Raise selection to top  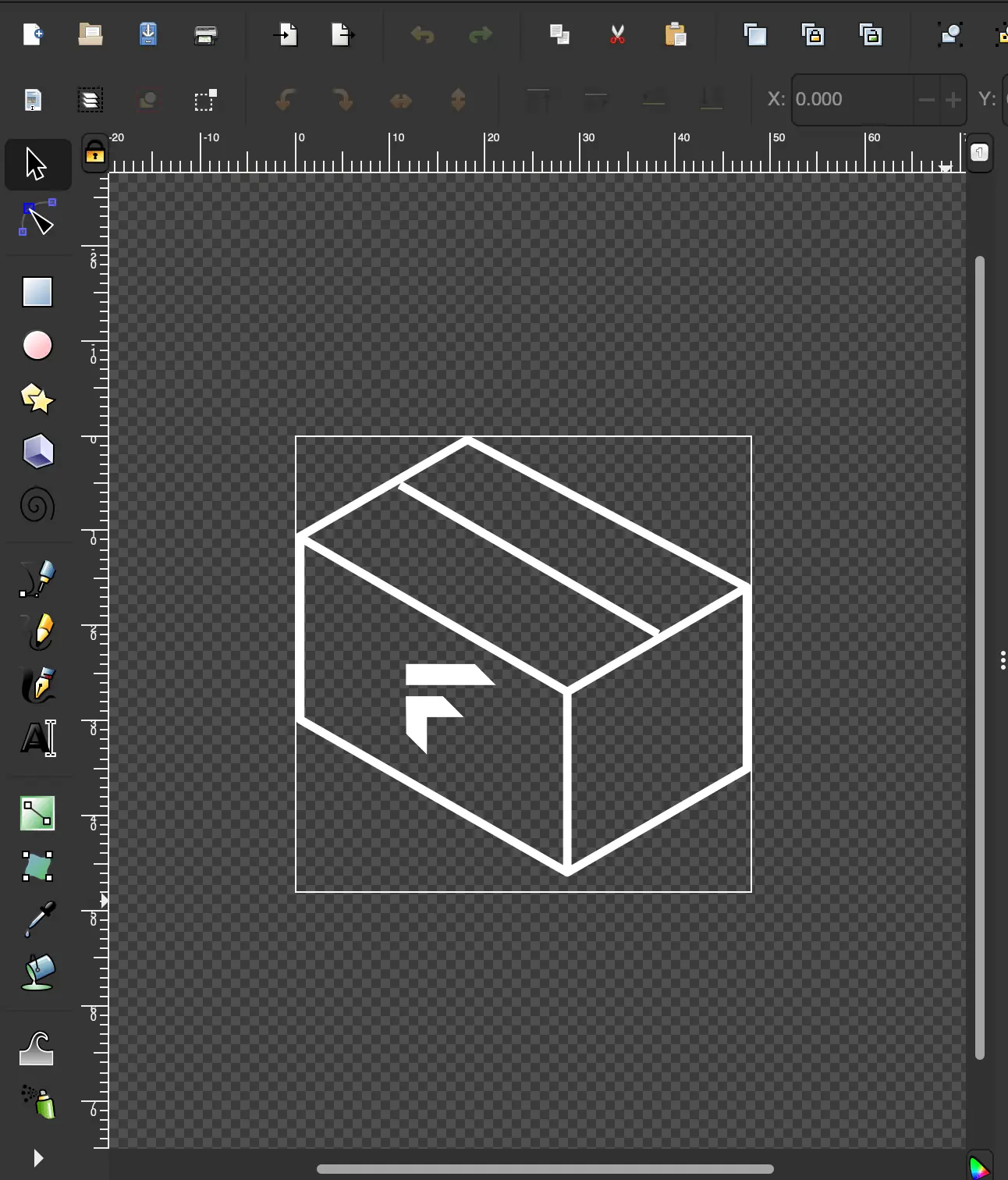(x=538, y=100)
